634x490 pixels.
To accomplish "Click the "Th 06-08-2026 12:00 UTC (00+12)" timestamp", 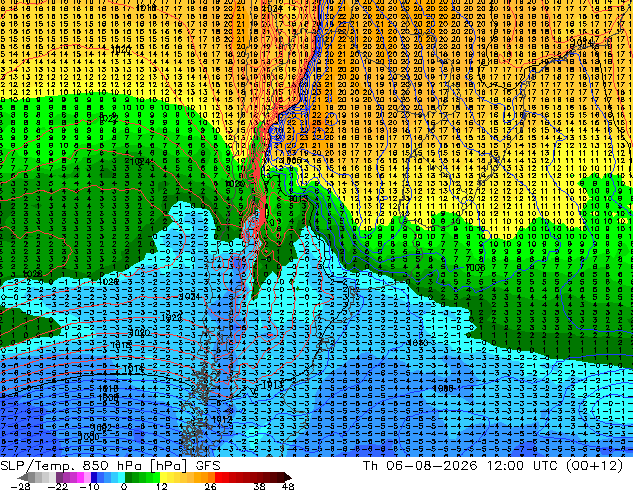I will (x=492, y=466).
